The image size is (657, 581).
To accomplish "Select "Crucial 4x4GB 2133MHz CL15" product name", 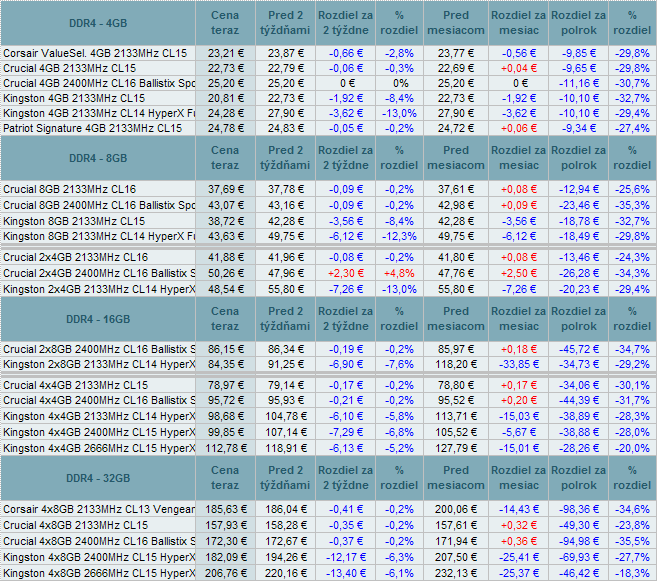I will click(75, 385).
